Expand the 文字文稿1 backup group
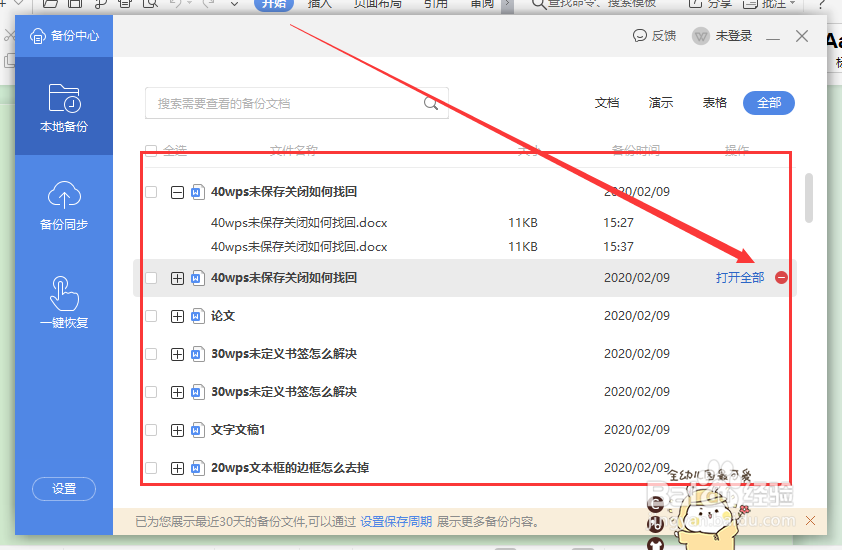 [177, 430]
